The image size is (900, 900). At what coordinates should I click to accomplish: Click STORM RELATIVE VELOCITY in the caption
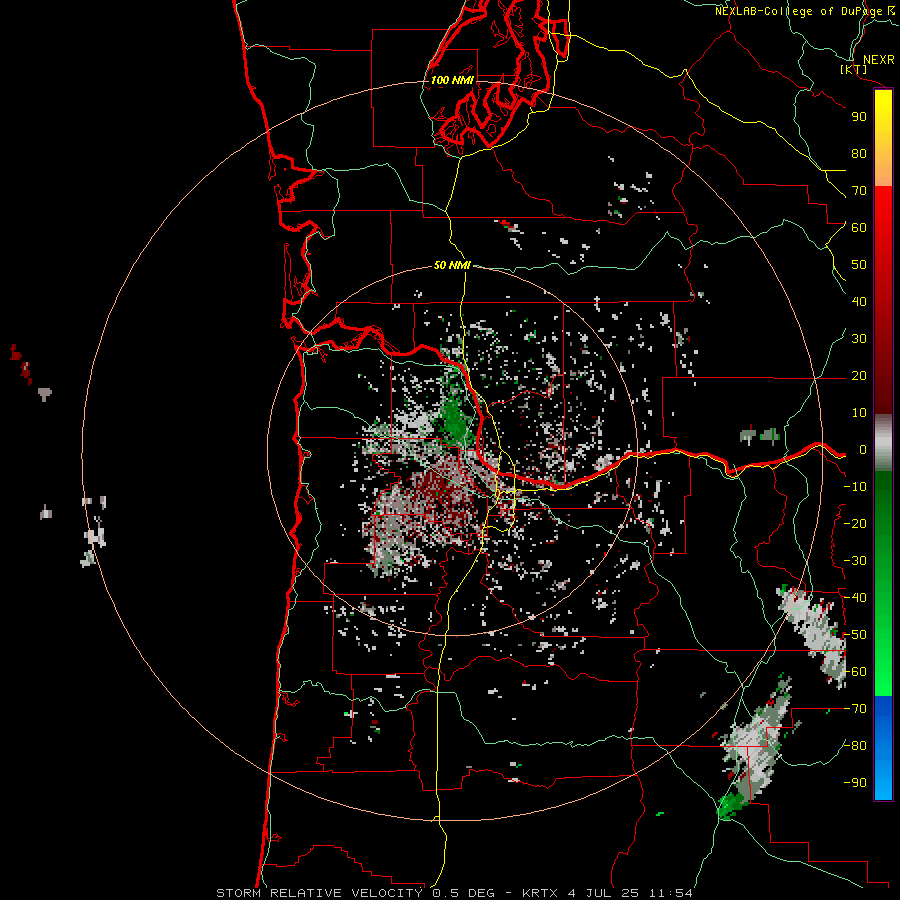pos(319,893)
